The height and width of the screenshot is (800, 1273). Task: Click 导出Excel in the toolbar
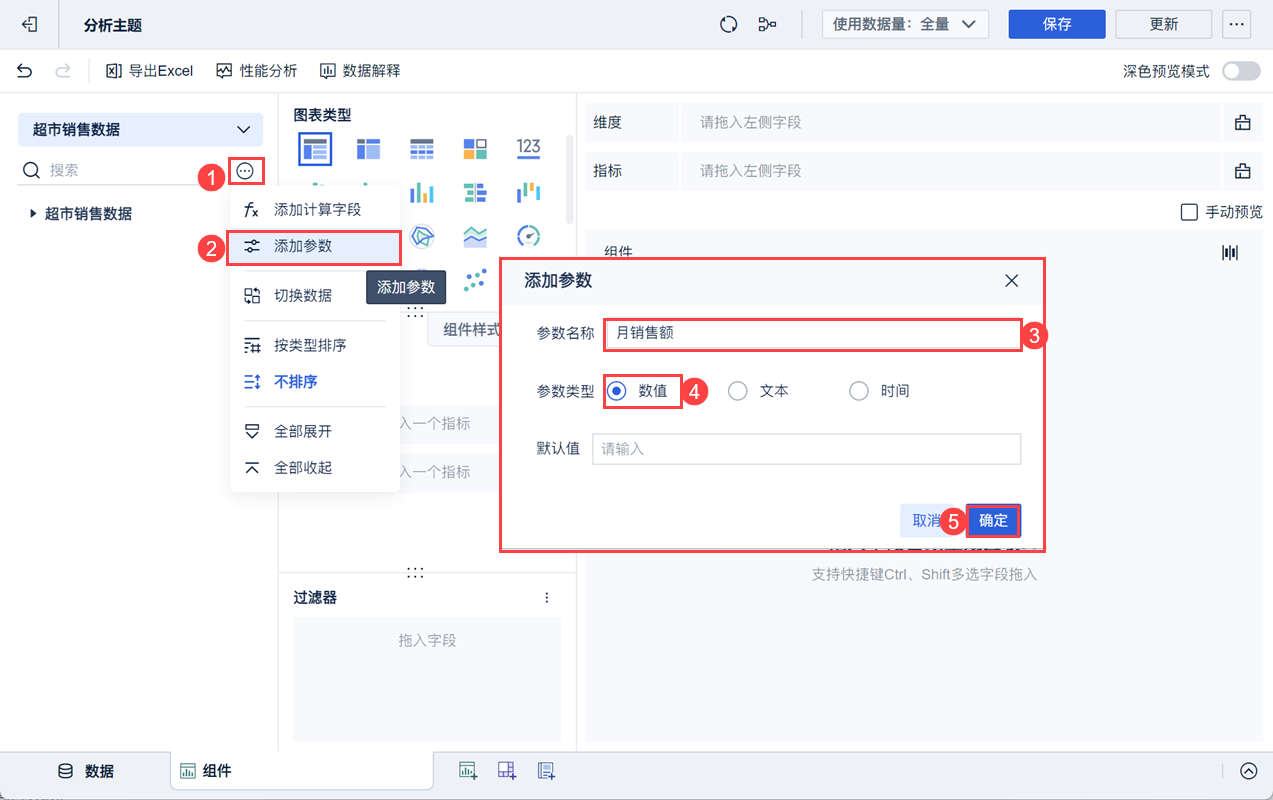(x=150, y=71)
